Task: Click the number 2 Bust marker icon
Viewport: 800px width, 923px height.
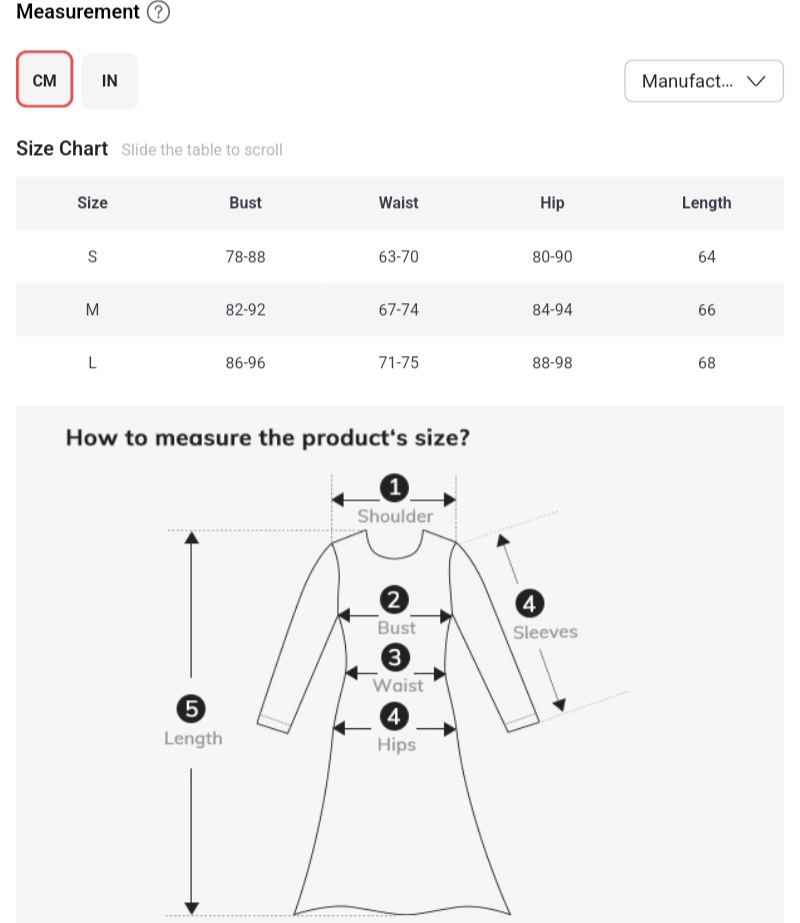Action: [x=395, y=600]
